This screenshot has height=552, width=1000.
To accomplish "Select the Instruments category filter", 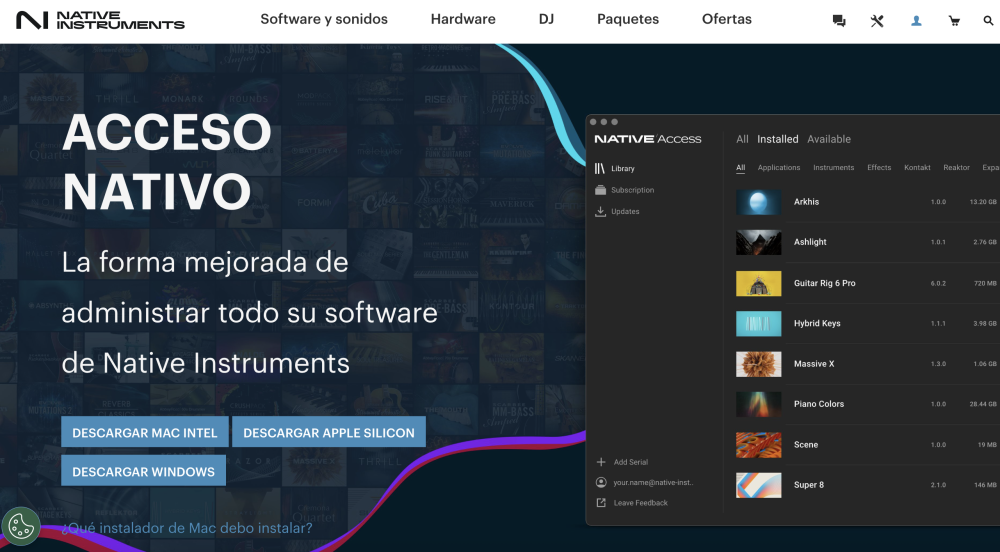I will tap(834, 168).
